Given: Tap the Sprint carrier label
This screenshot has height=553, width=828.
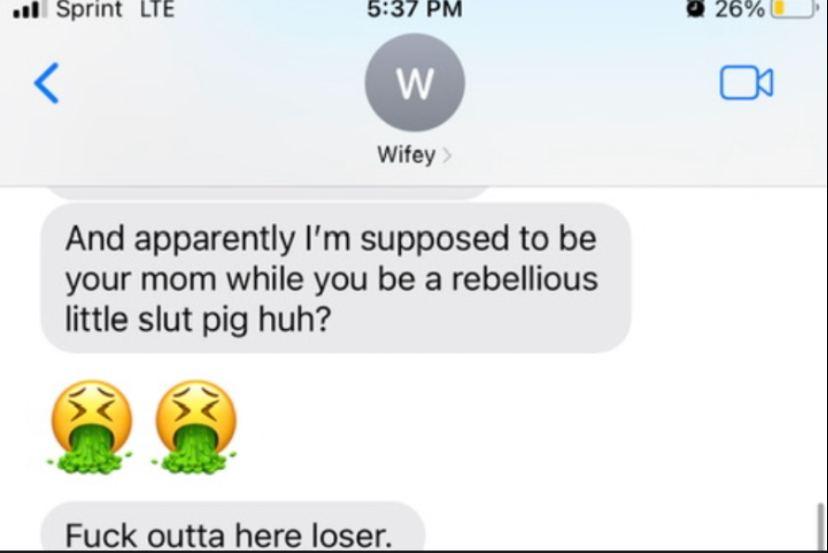Looking at the screenshot, I should pos(89,9).
